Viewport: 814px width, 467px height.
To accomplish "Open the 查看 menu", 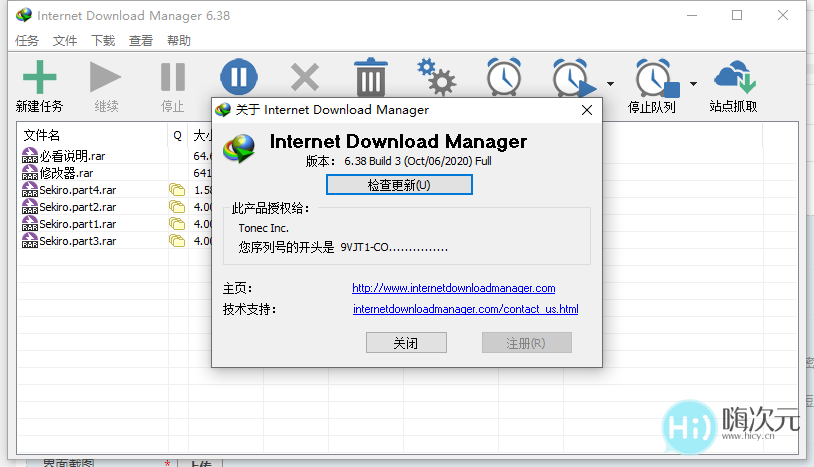I will point(141,40).
